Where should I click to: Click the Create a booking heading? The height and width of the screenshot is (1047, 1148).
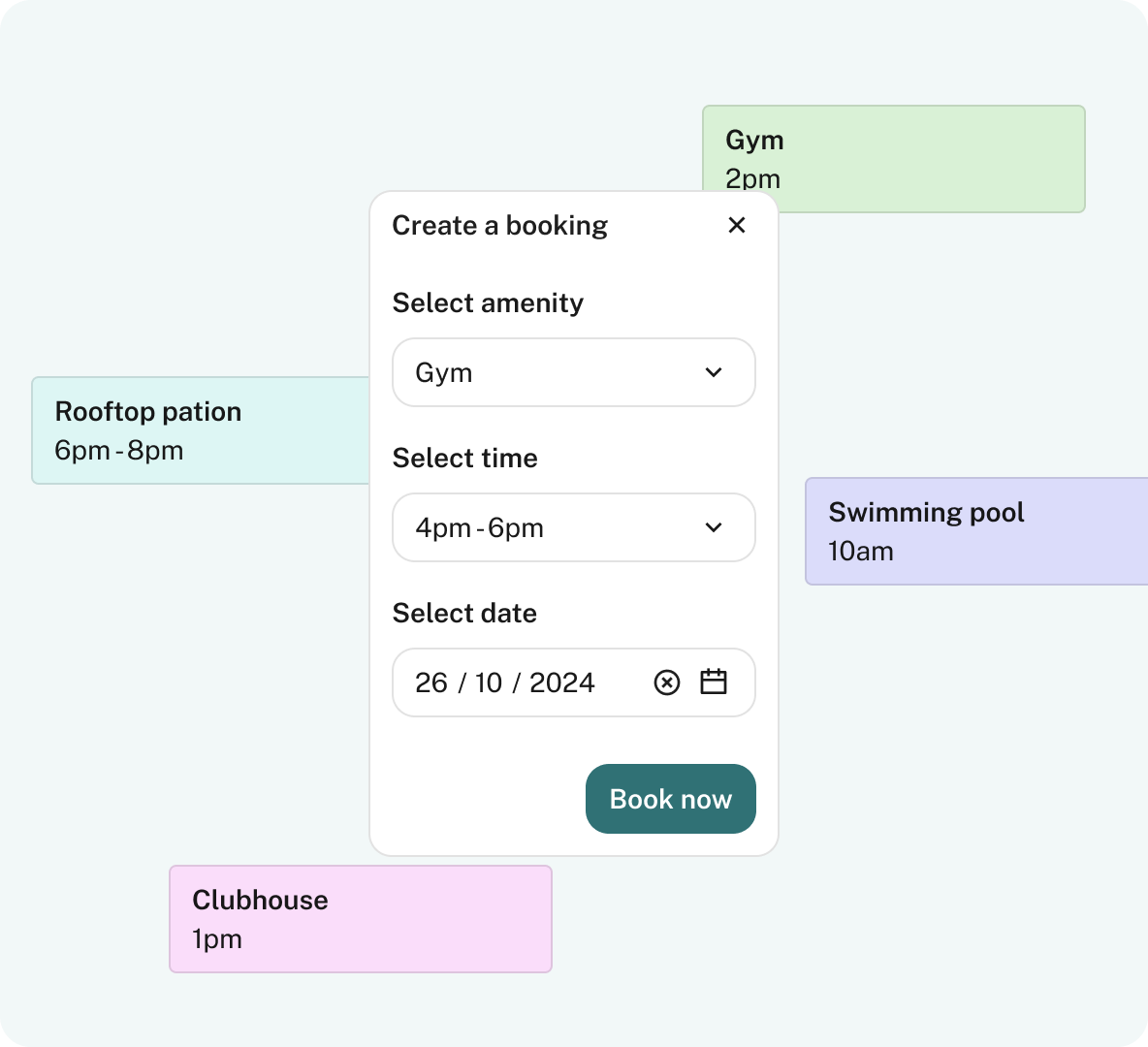click(x=499, y=226)
